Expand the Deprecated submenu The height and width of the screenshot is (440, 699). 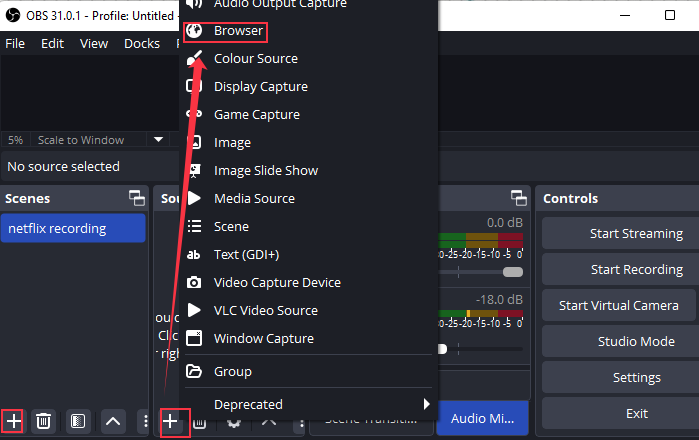[308, 404]
